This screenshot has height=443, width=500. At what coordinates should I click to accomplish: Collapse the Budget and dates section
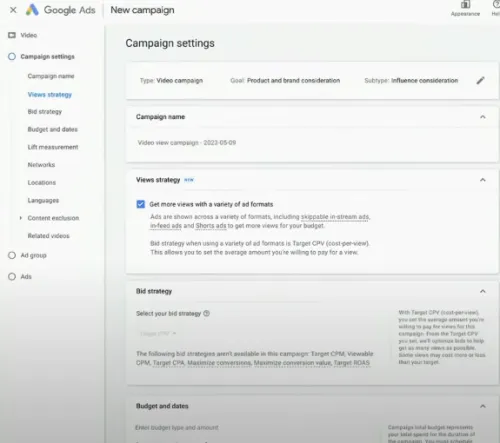pyautogui.click(x=482, y=406)
